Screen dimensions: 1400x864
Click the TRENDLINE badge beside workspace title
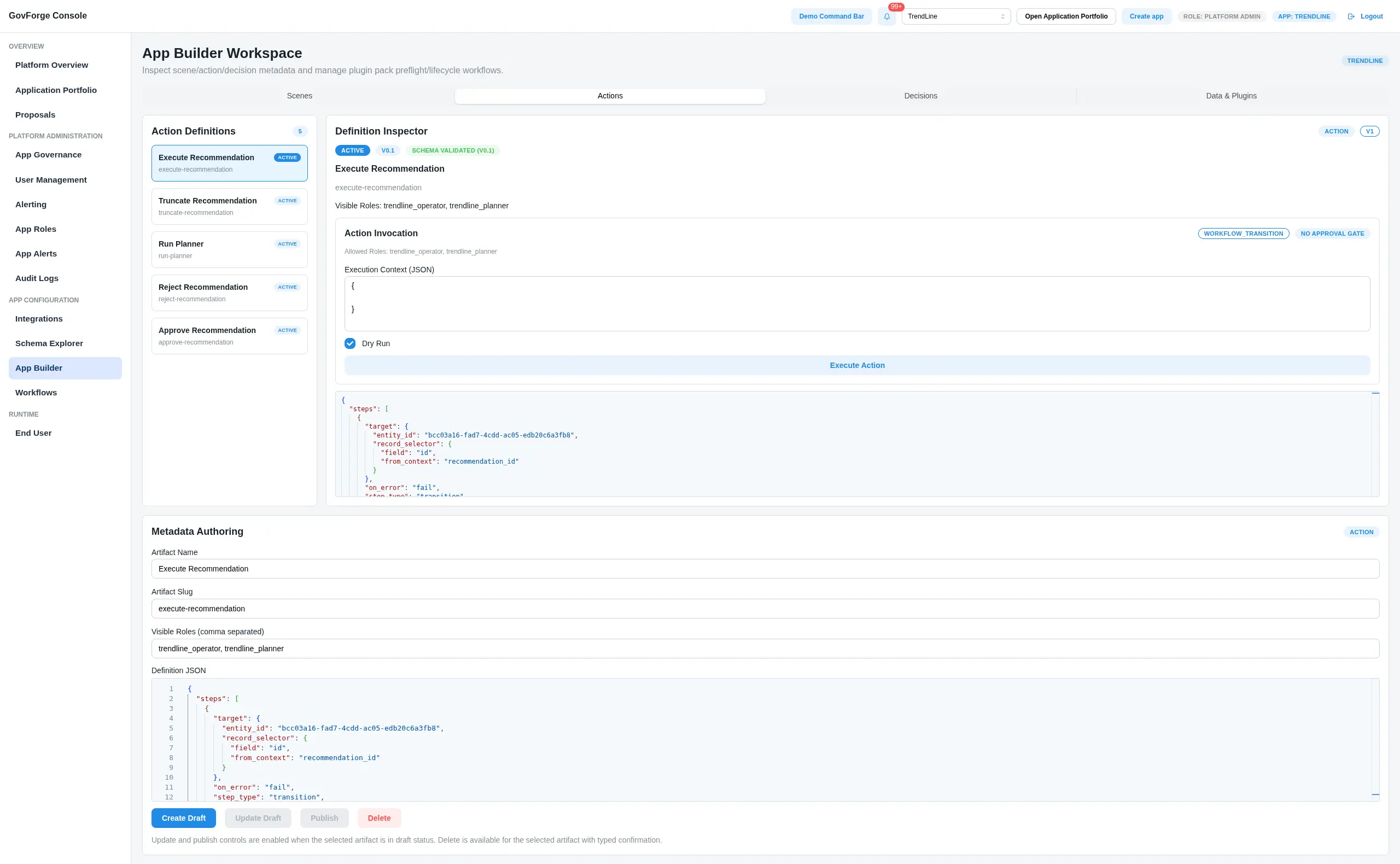[1365, 61]
